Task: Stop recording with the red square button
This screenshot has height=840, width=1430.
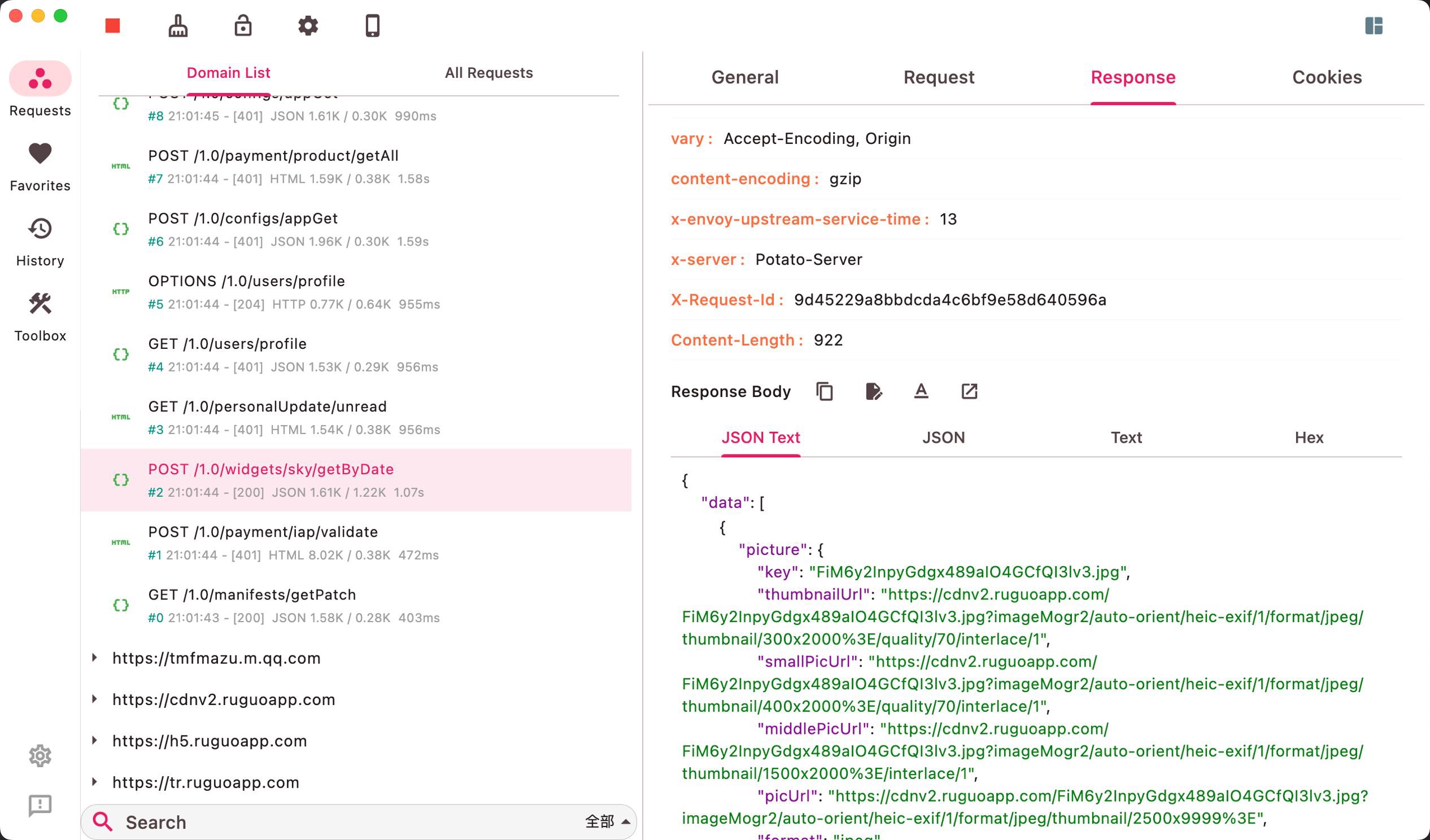Action: point(112,25)
